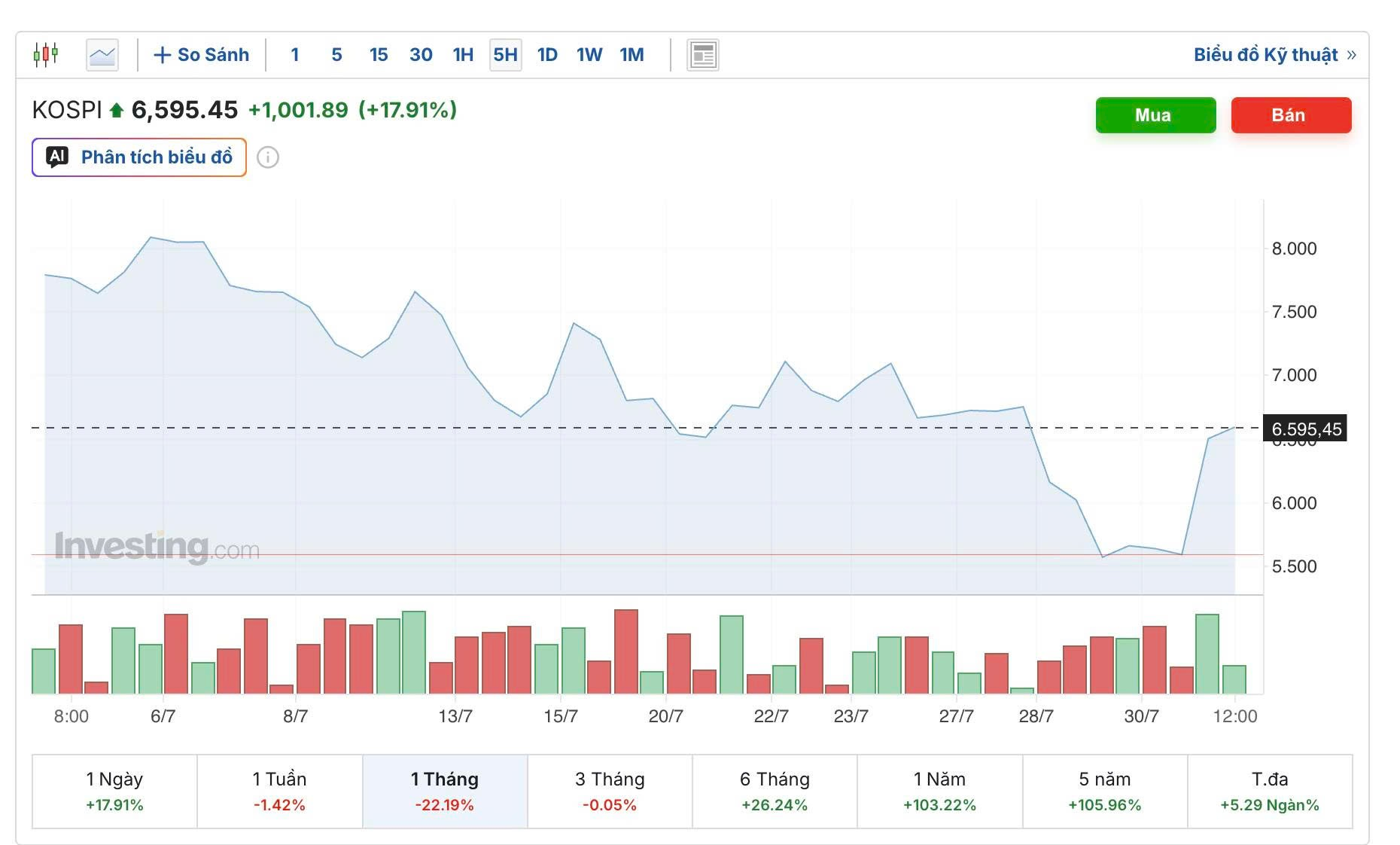1400x845 pixels.
Task: Switch to 1 Tuần time range tab
Action: [x=280, y=791]
